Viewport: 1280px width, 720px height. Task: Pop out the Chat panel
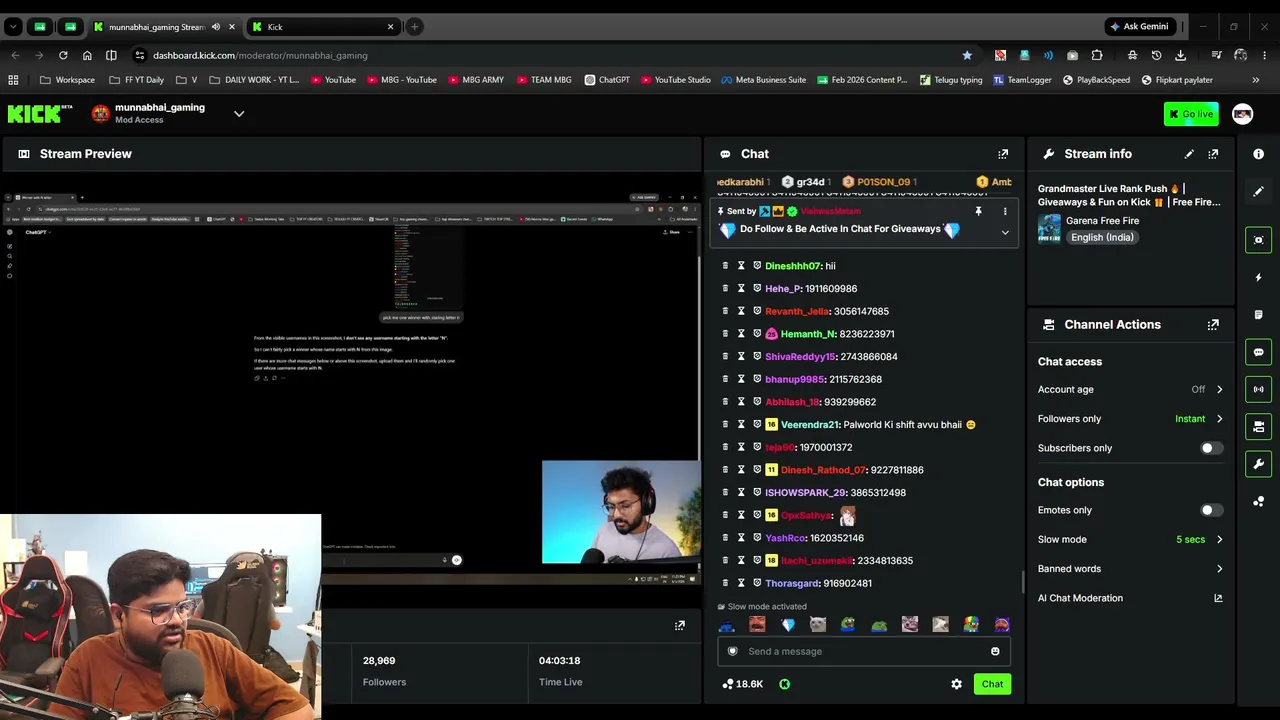[x=1003, y=154]
